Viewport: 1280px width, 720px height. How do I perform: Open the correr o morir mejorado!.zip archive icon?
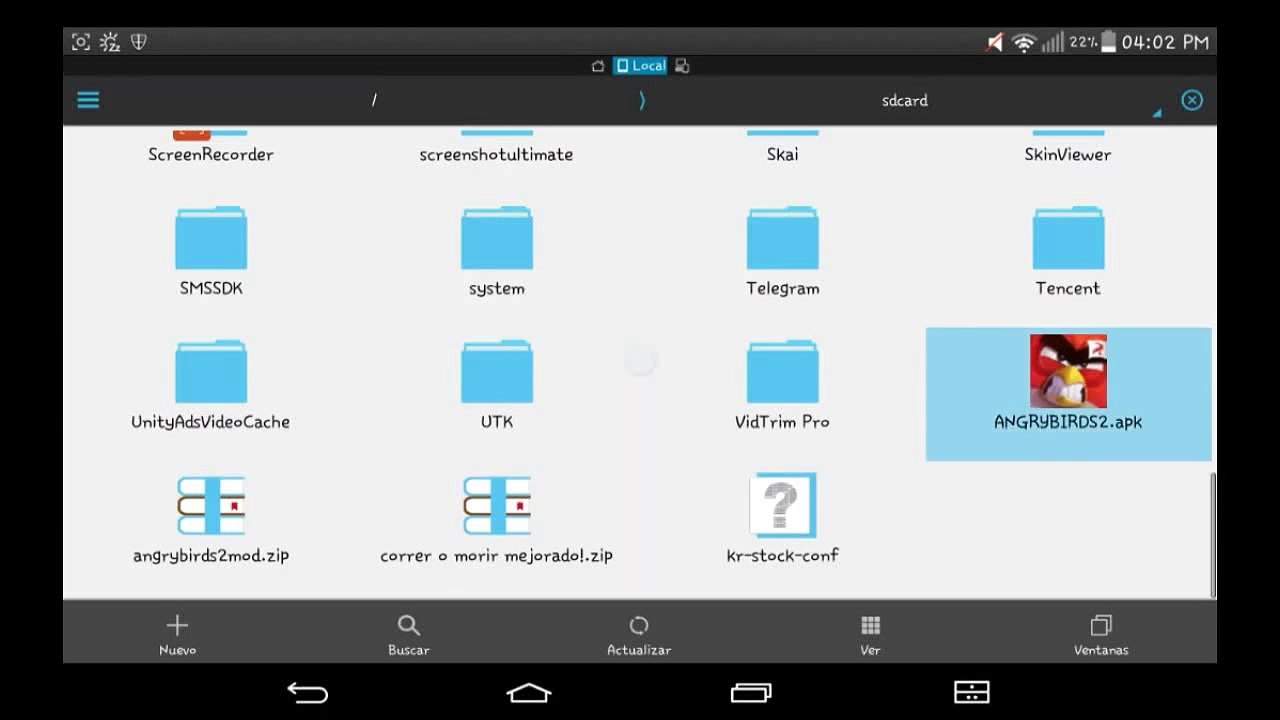click(x=497, y=505)
